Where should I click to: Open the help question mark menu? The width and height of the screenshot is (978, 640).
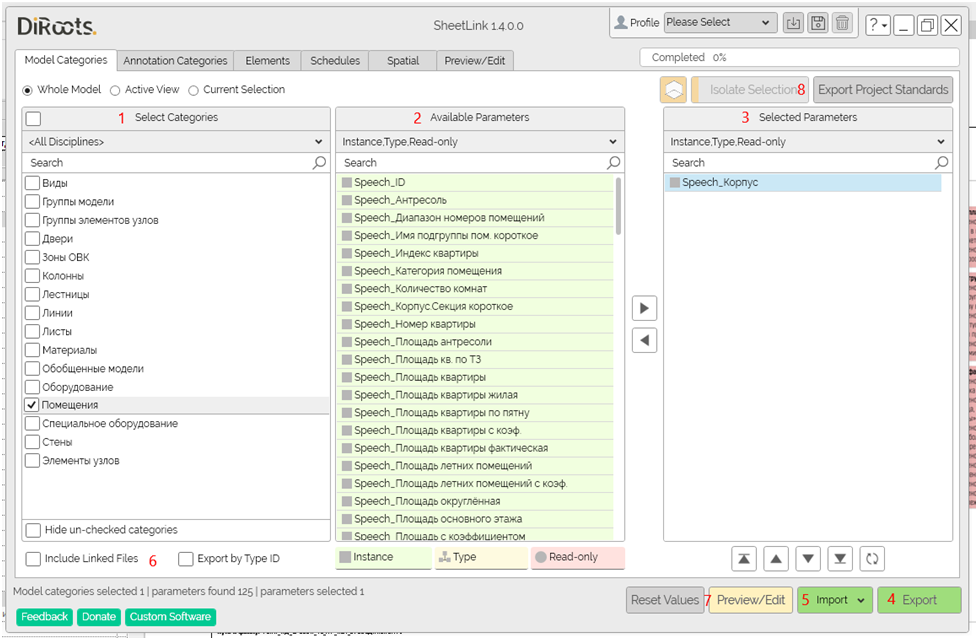coord(876,24)
